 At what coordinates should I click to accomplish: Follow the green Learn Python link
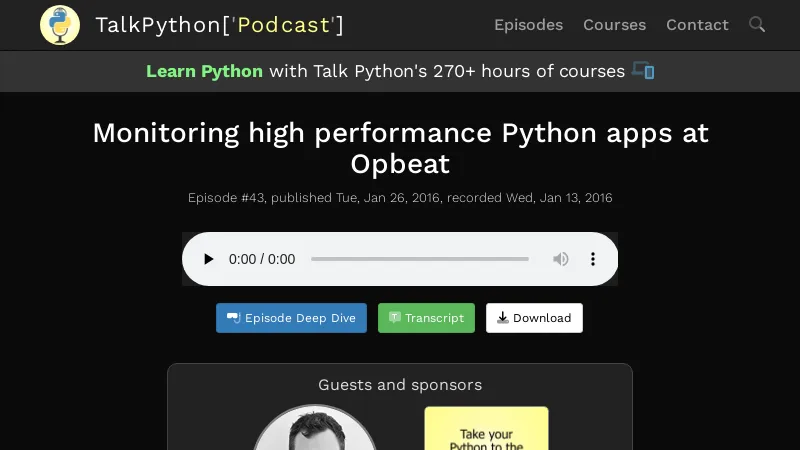click(x=204, y=71)
